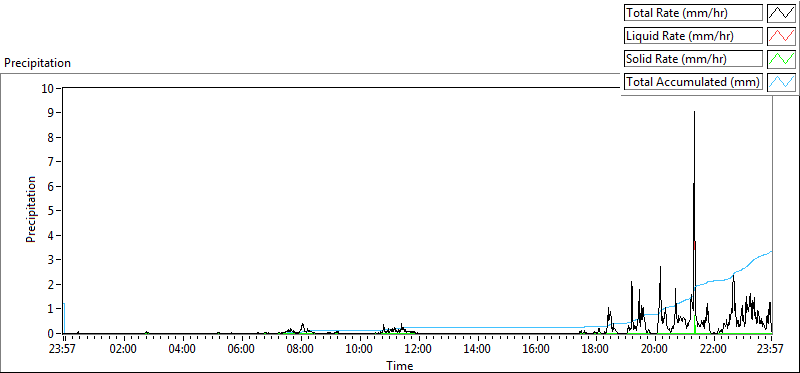Viewport: 800px width, 373px height.
Task: Click the Liquid Rate red line-style icon
Action: coord(782,36)
